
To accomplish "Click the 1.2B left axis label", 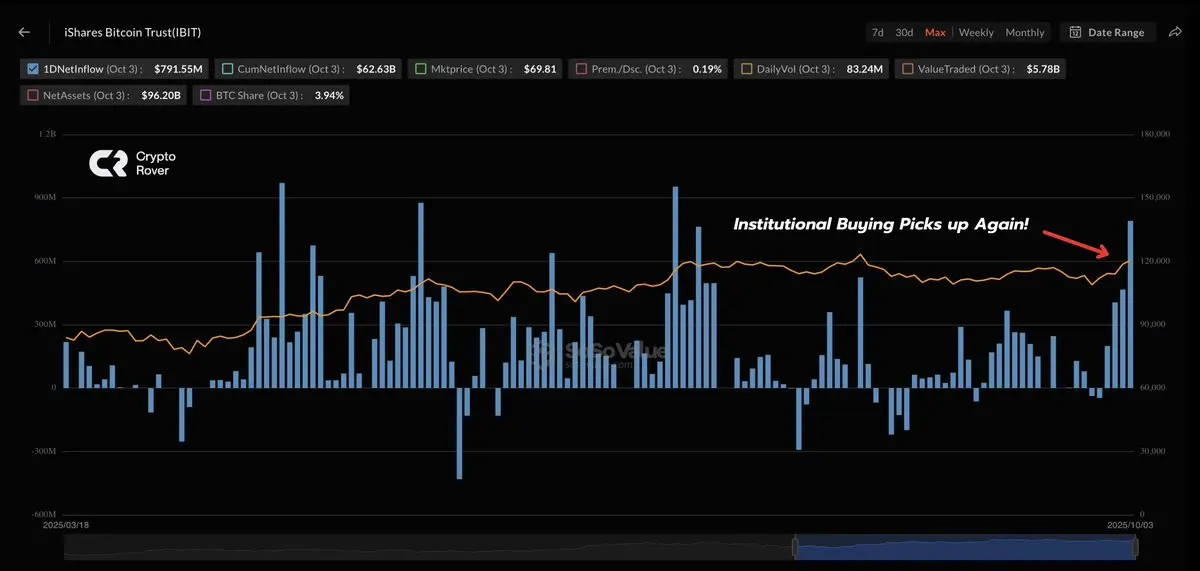I will point(49,133).
